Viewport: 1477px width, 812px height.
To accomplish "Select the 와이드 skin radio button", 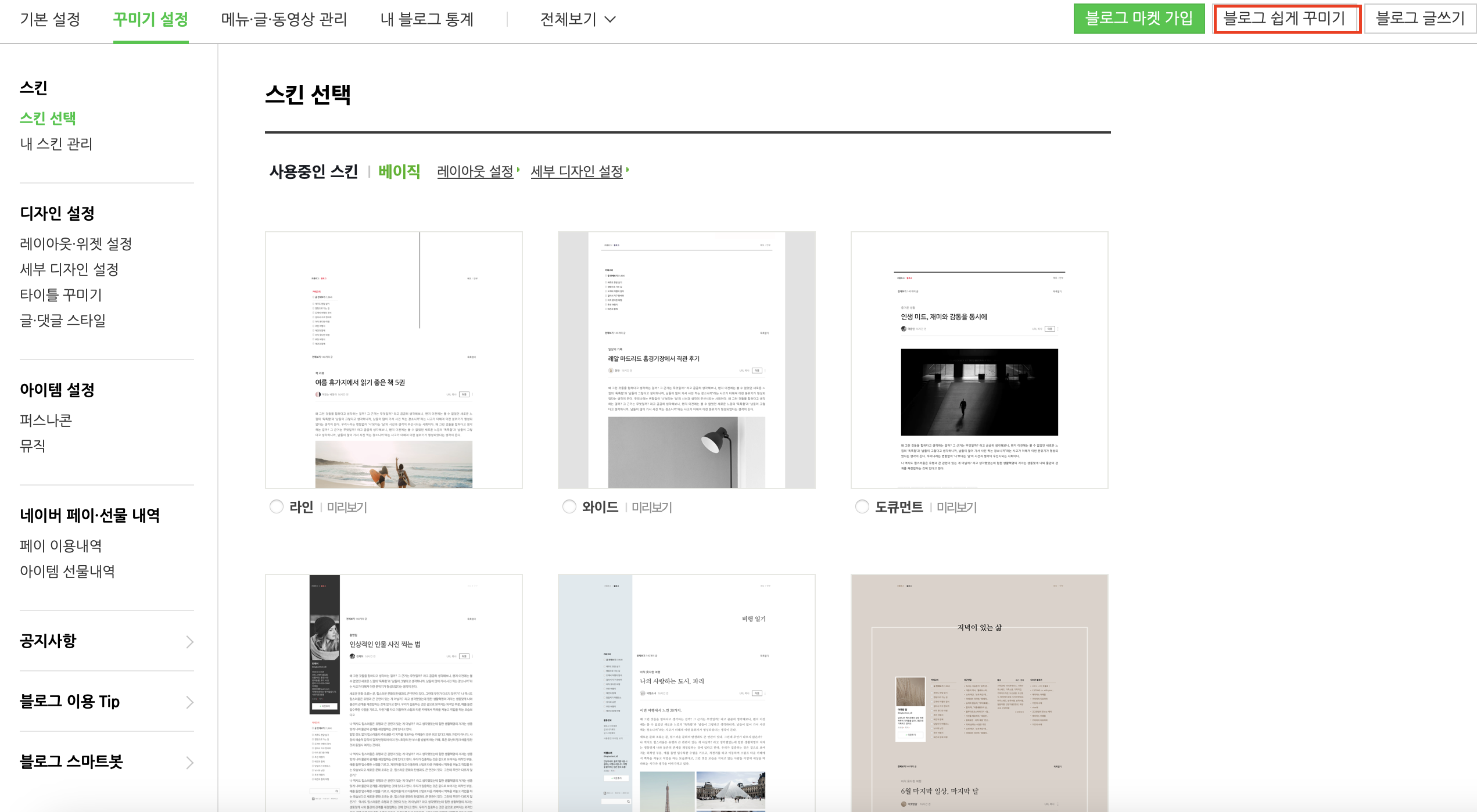I will coord(569,506).
